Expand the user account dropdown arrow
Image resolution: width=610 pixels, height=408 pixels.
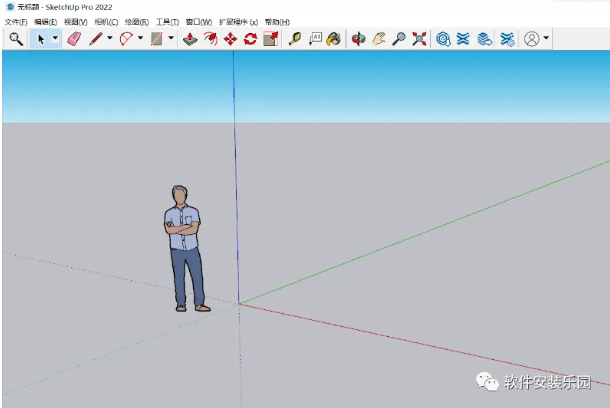[x=546, y=39]
